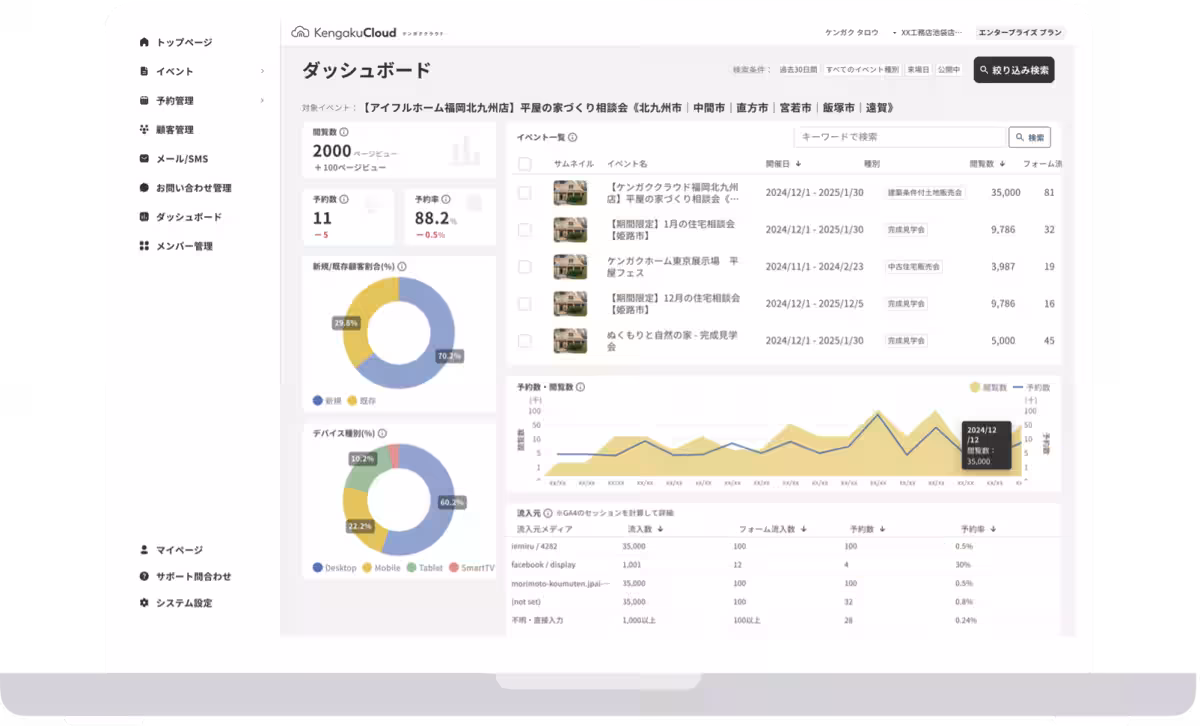Check the select-all checkbox in event table header
Image resolution: width=1200 pixels, height=726 pixels.
[525, 164]
